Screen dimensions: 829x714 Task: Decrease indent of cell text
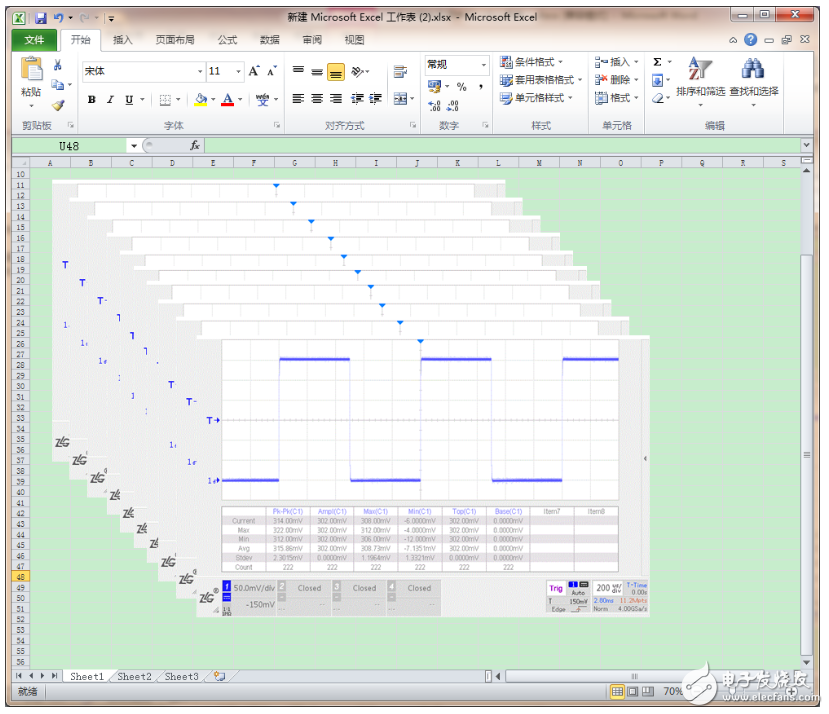tap(357, 99)
